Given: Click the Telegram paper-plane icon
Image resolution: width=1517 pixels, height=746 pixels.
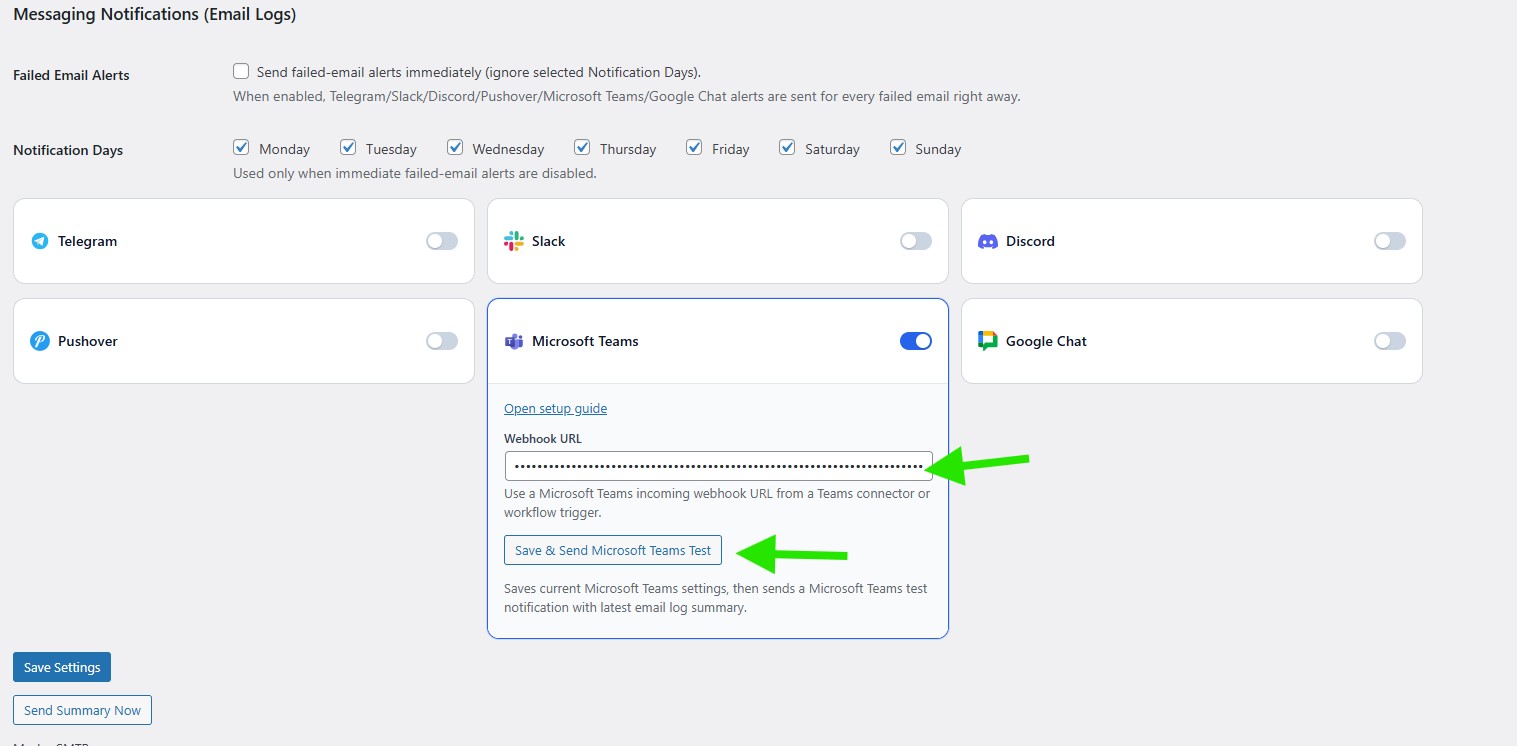Looking at the screenshot, I should pyautogui.click(x=40, y=241).
